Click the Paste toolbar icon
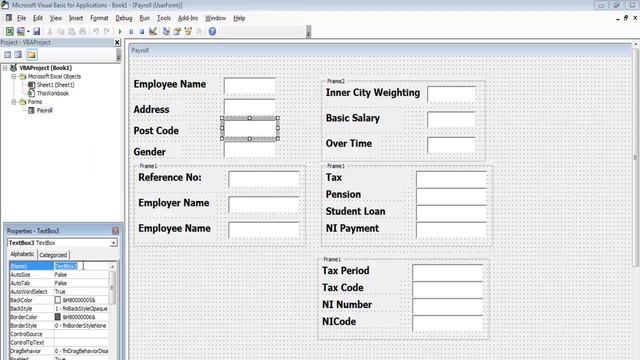Screen dimensions: 640x360 pyautogui.click(x=71, y=31)
